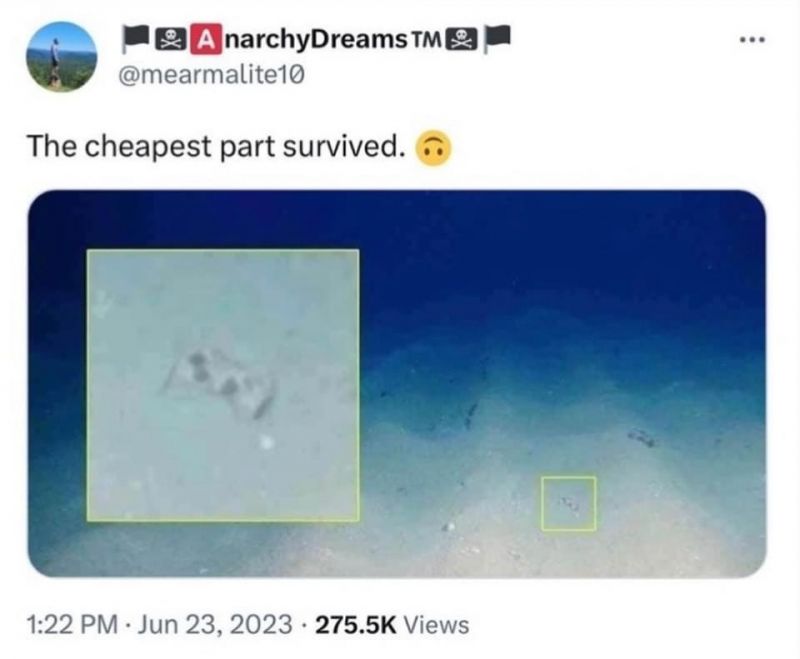Open the attached underwater image
This screenshot has height=659, width=800.
396,384
